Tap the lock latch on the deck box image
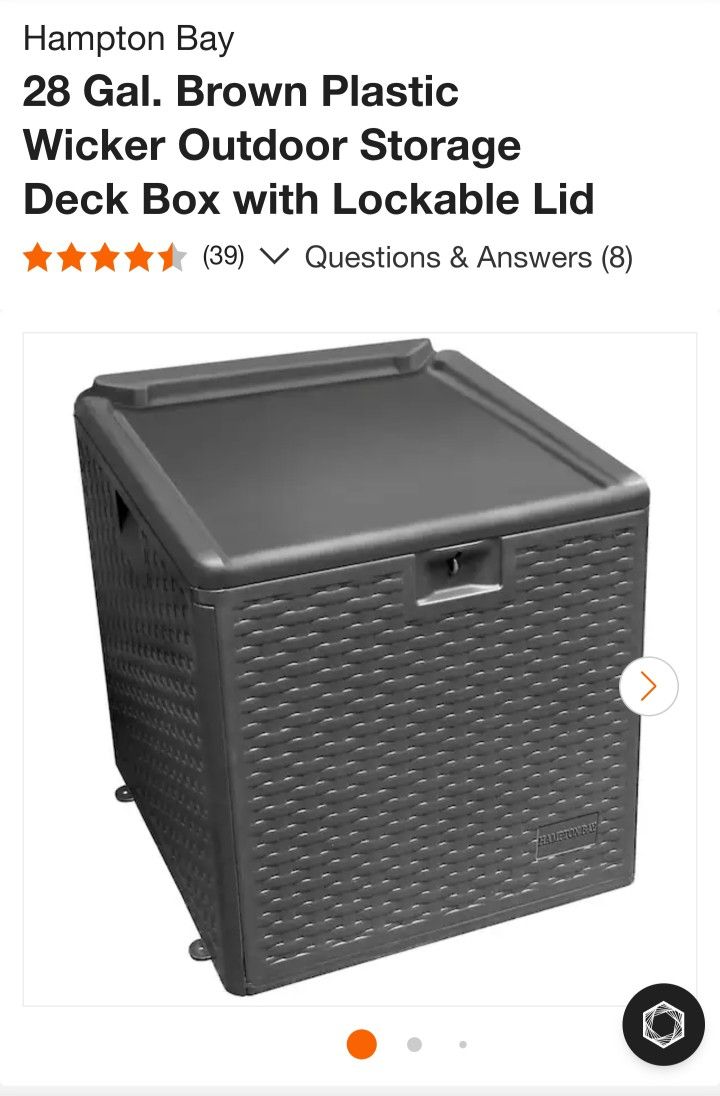 click(x=459, y=570)
